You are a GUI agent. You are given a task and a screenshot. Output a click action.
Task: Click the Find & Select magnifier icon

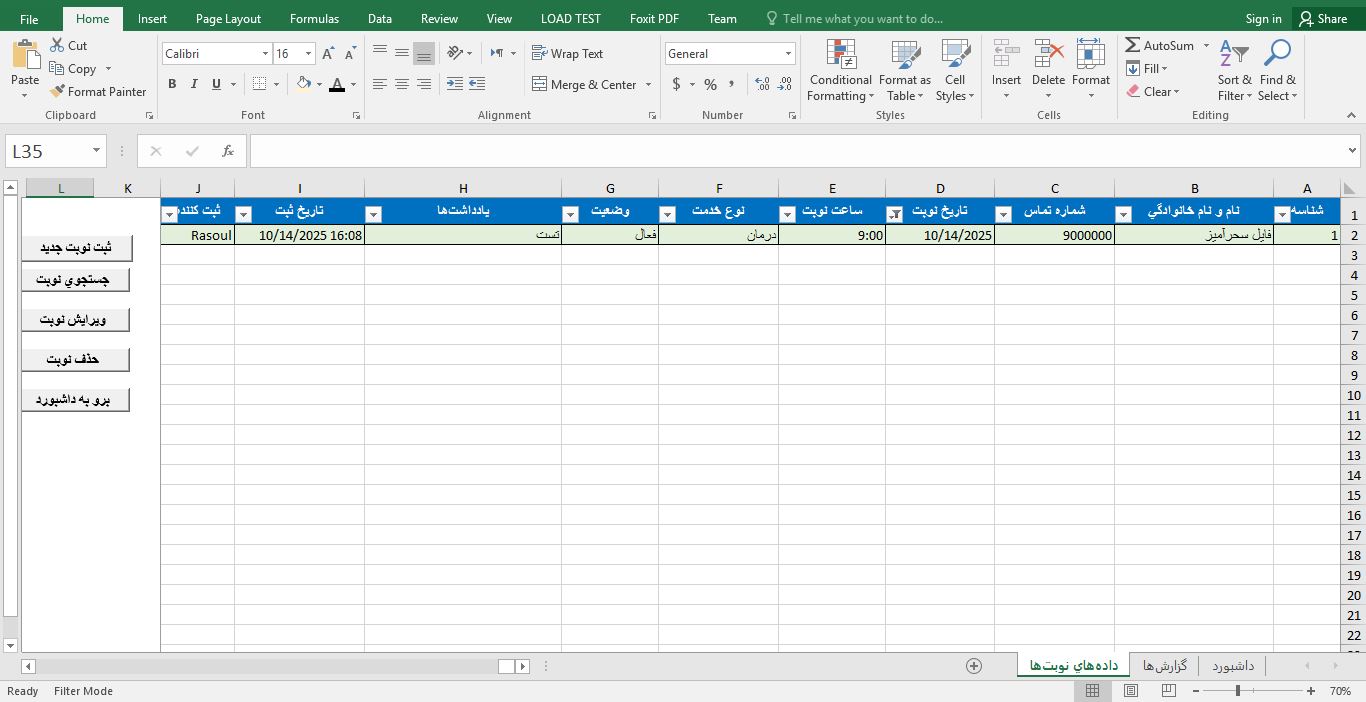tap(1277, 55)
